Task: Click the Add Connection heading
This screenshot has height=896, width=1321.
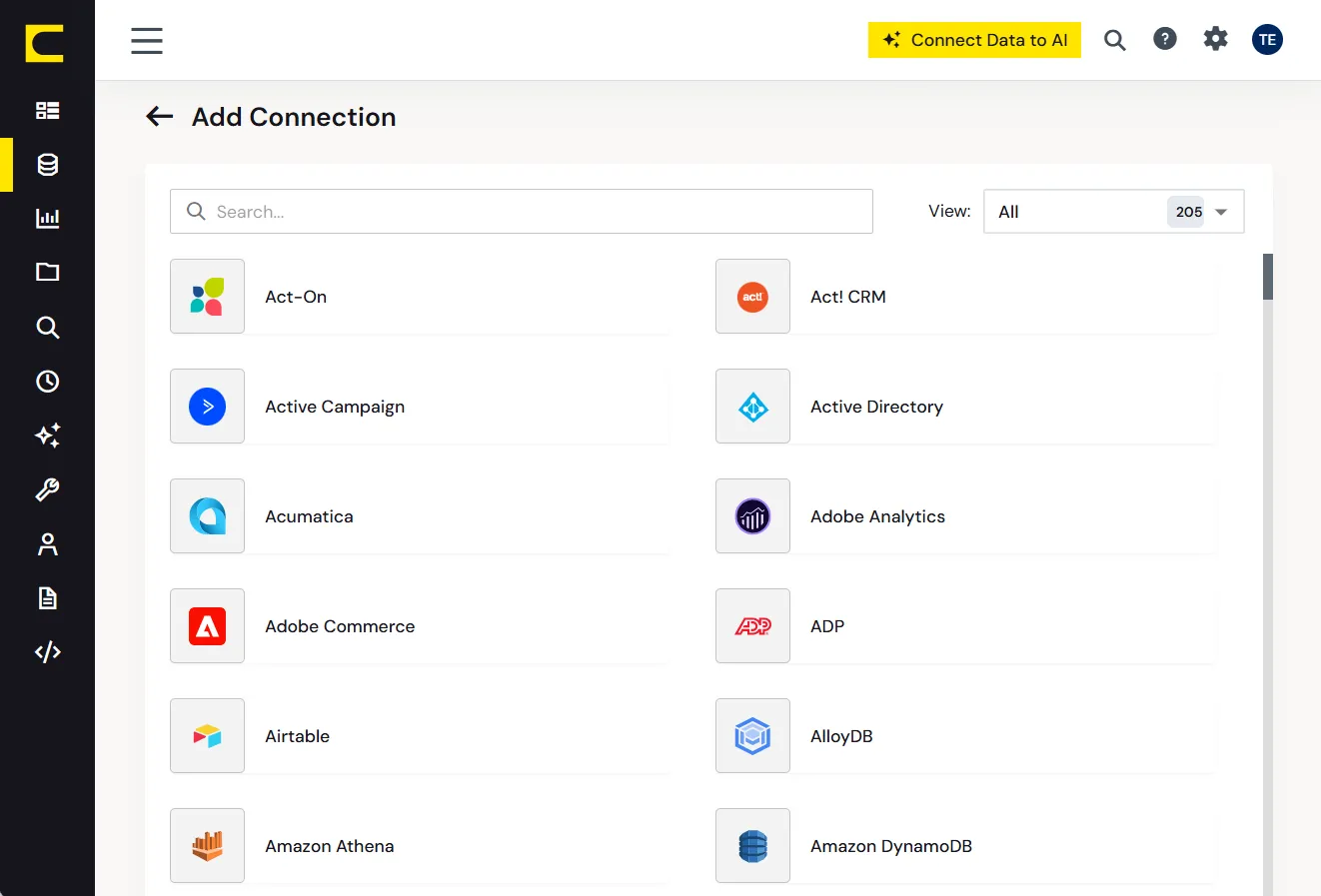Action: (294, 117)
